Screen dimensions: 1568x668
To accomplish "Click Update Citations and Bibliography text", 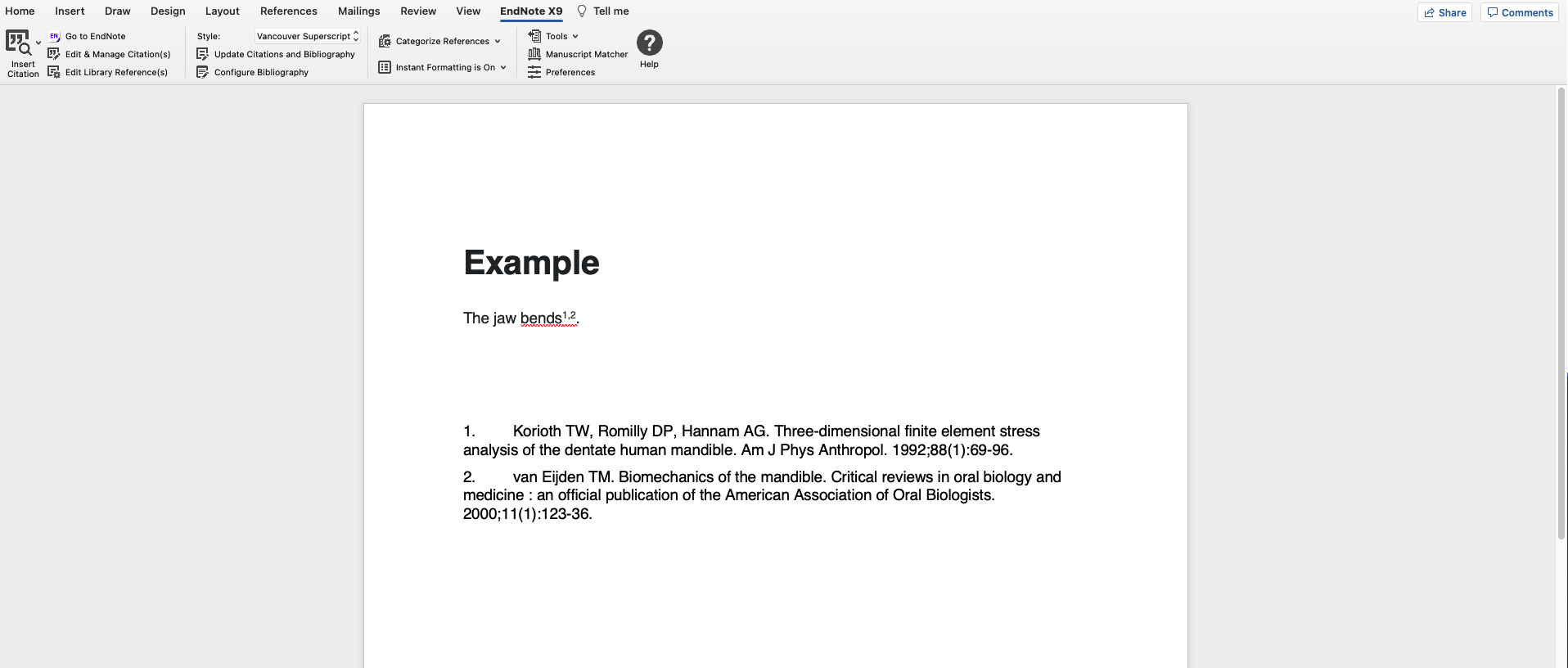I will click(285, 54).
